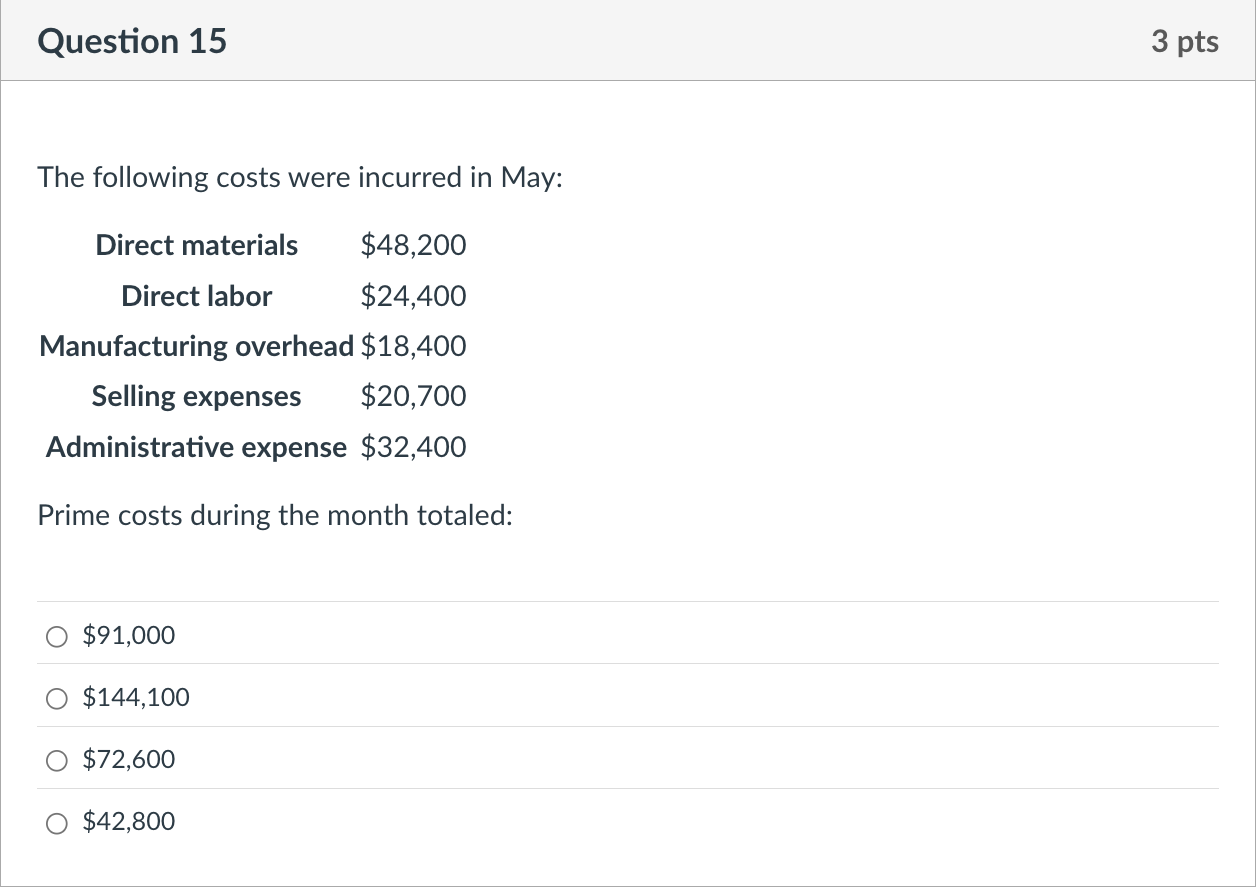The width and height of the screenshot is (1256, 890).
Task: Choose the $72,600 answer option
Action: click(x=128, y=760)
